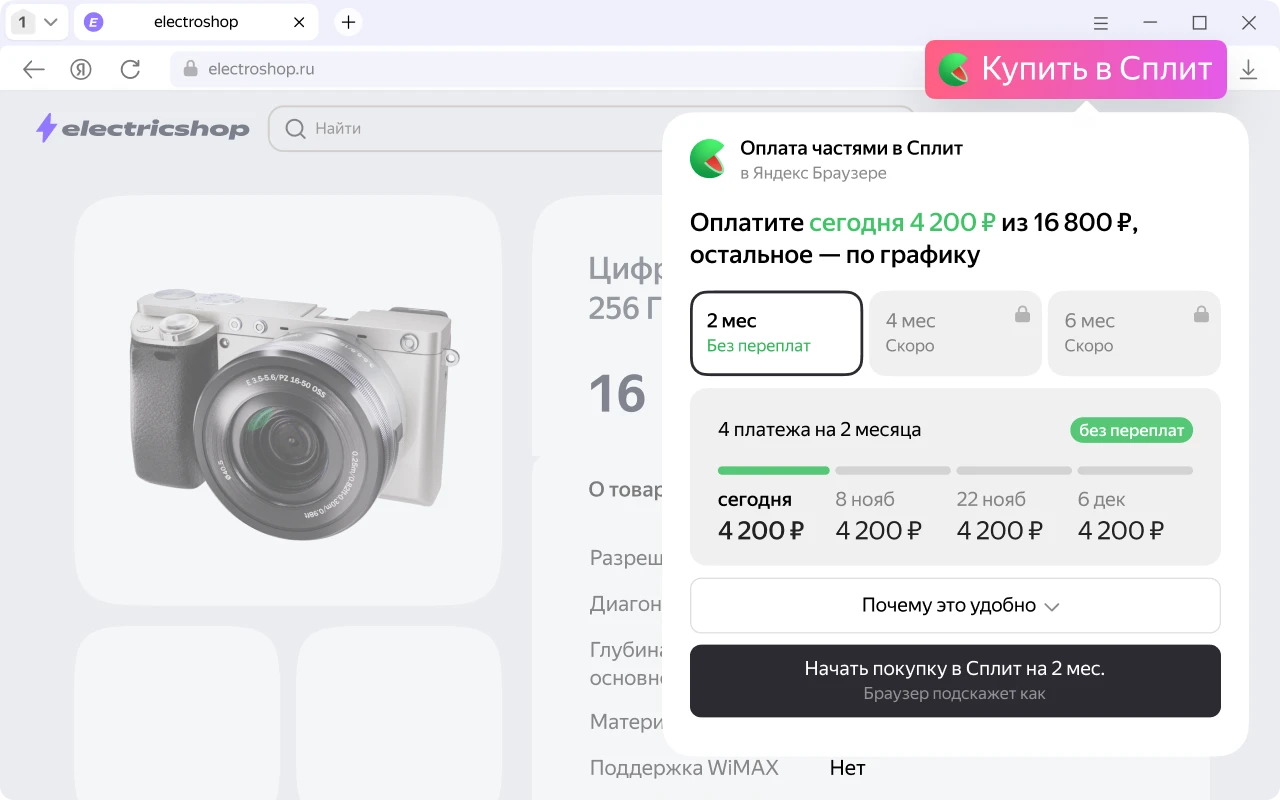Screen dimensions: 1280x800
Task: Click the magnifier icon in the search field
Action: 295,128
